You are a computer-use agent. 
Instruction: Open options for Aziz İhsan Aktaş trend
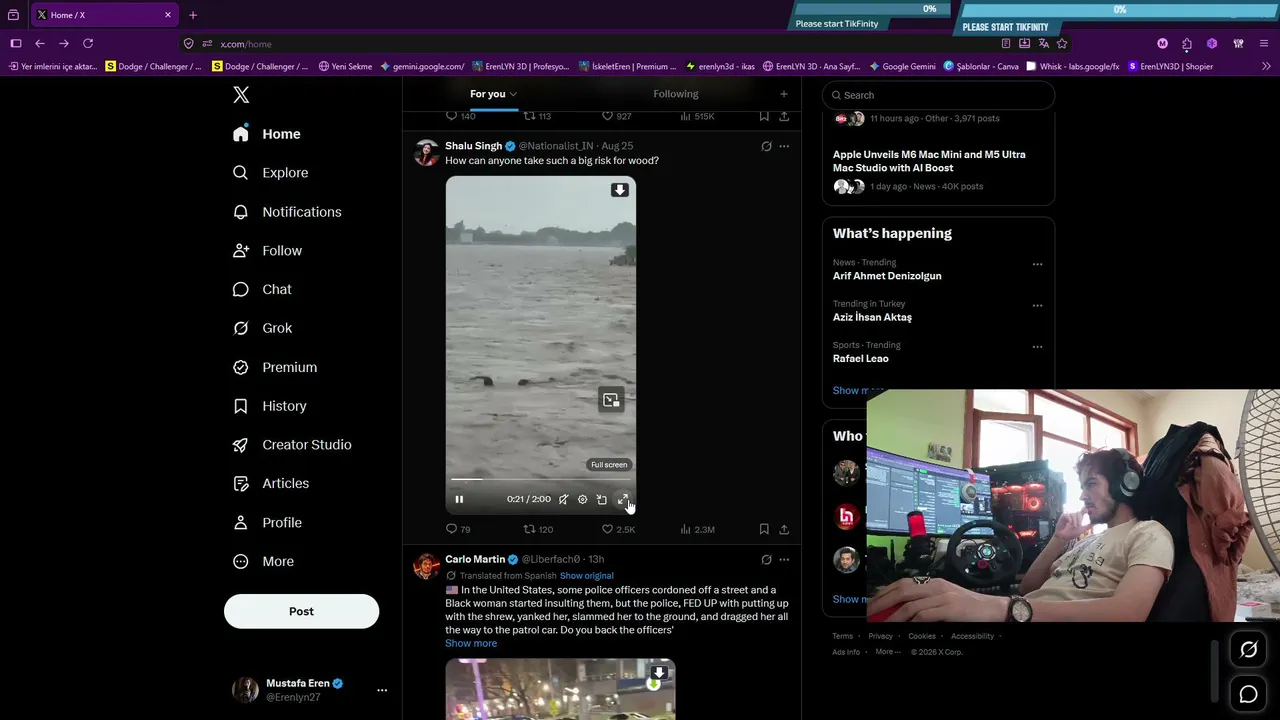(x=1037, y=306)
